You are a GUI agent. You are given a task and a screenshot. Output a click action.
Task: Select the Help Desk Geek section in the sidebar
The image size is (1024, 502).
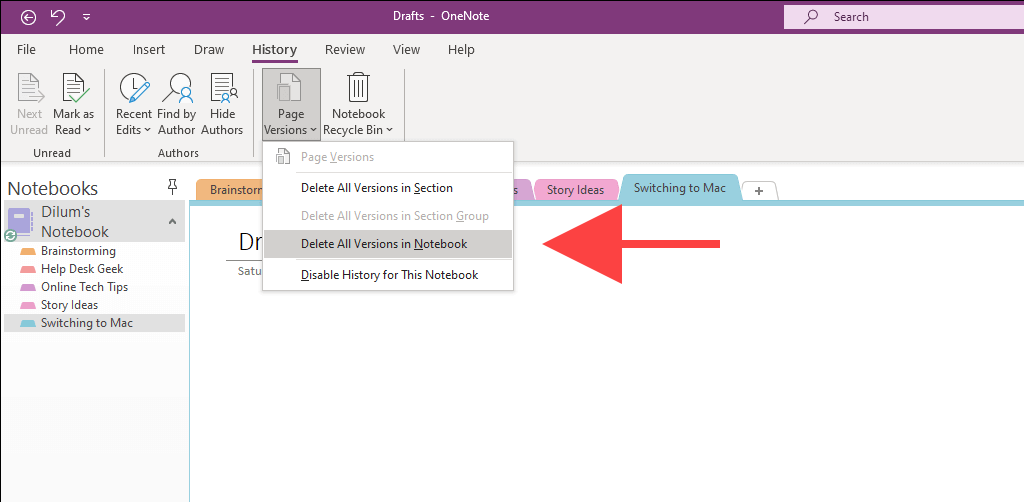click(82, 269)
